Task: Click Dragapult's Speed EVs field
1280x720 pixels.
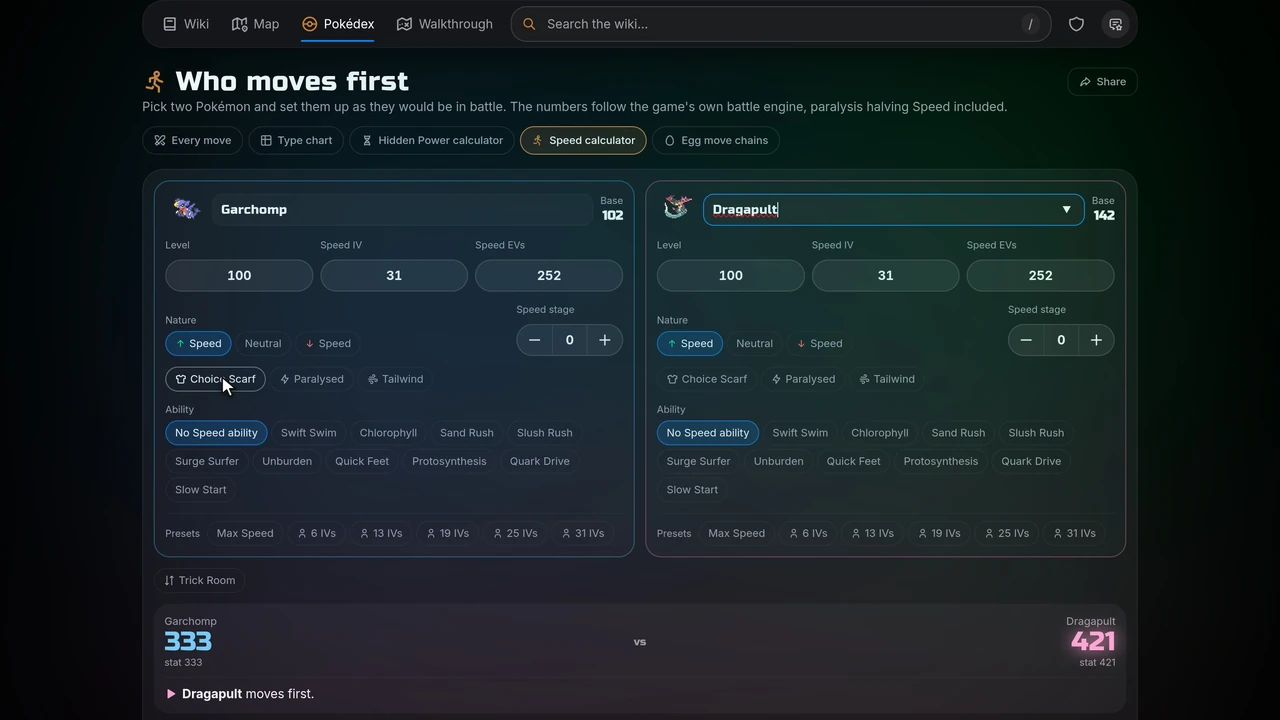Action: (1040, 275)
